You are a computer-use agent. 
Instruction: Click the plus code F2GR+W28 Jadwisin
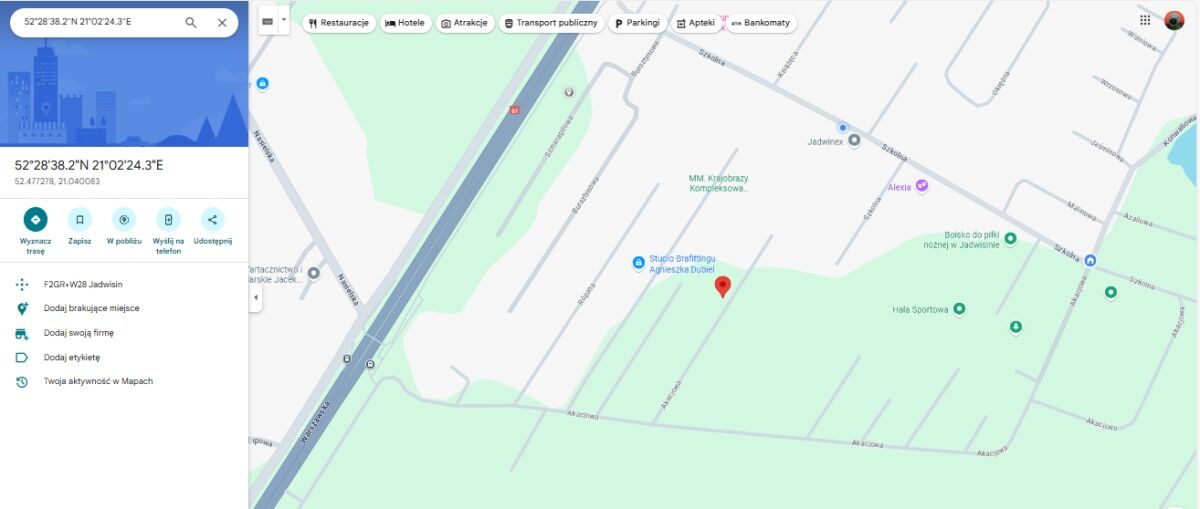pyautogui.click(x=83, y=284)
